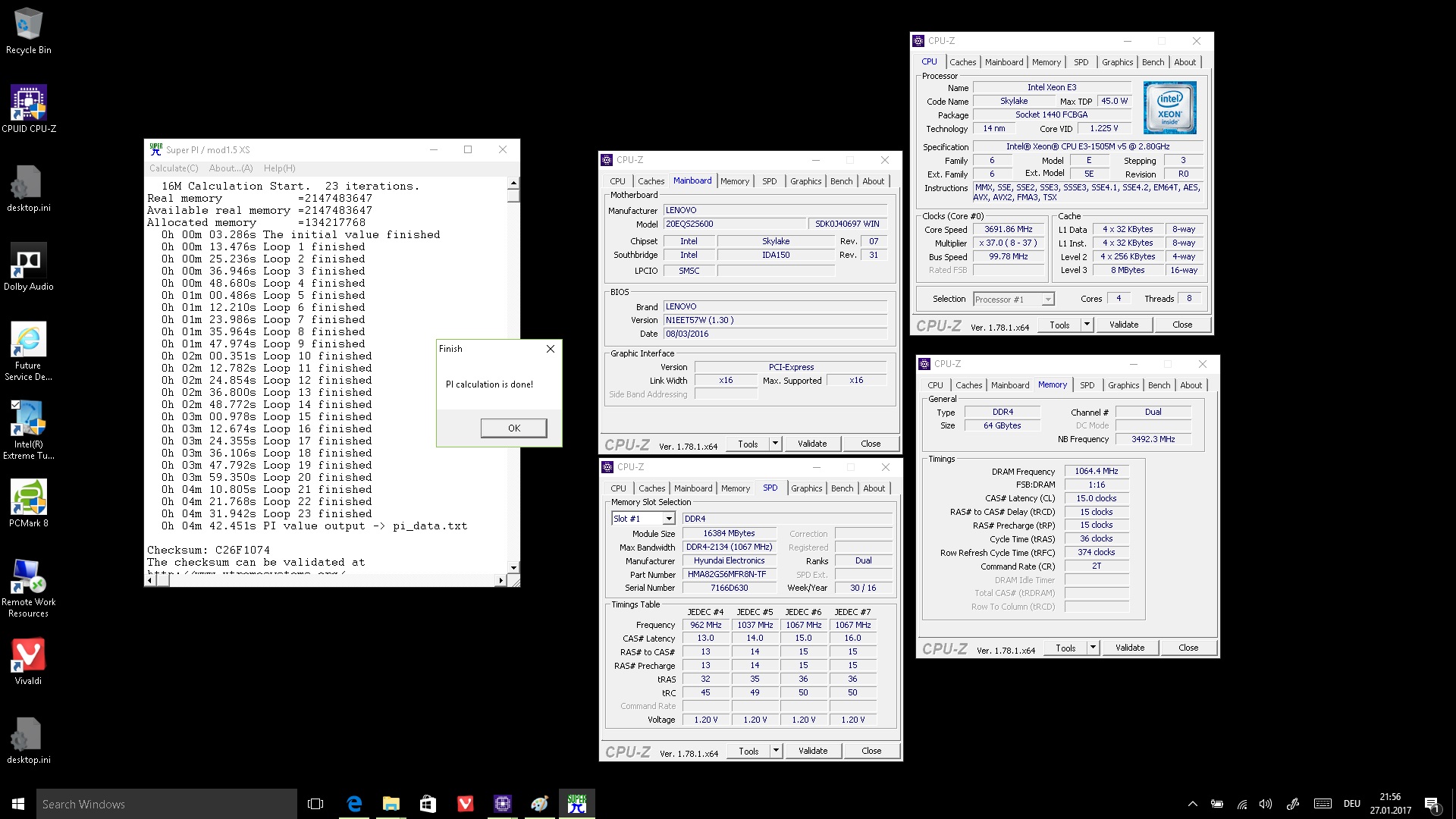Click Close button in Memory window
Screen dimensions: 1456x819
[1188, 648]
